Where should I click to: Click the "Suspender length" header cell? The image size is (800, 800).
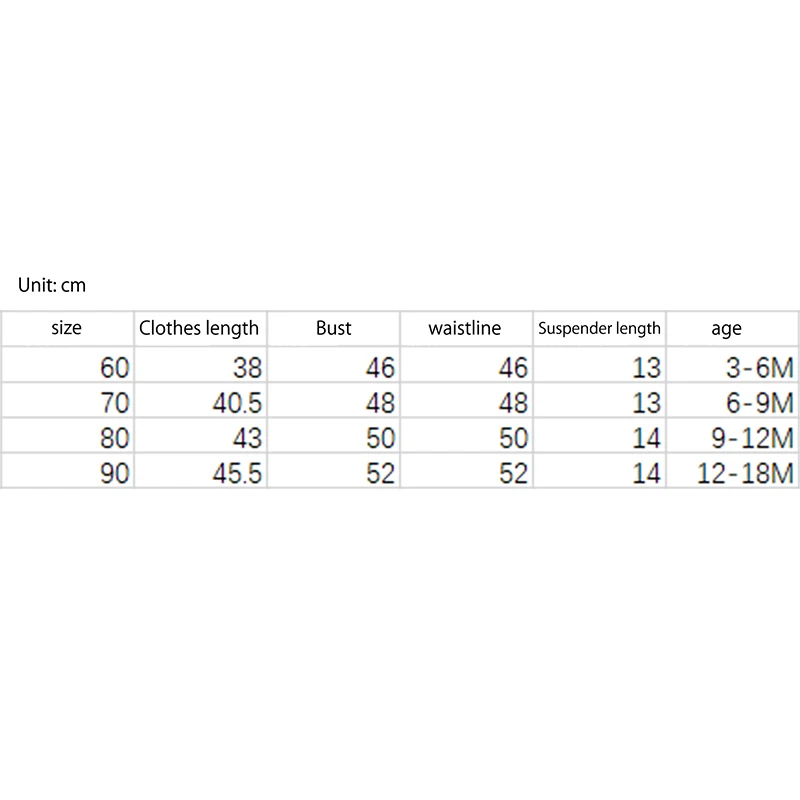click(599, 328)
